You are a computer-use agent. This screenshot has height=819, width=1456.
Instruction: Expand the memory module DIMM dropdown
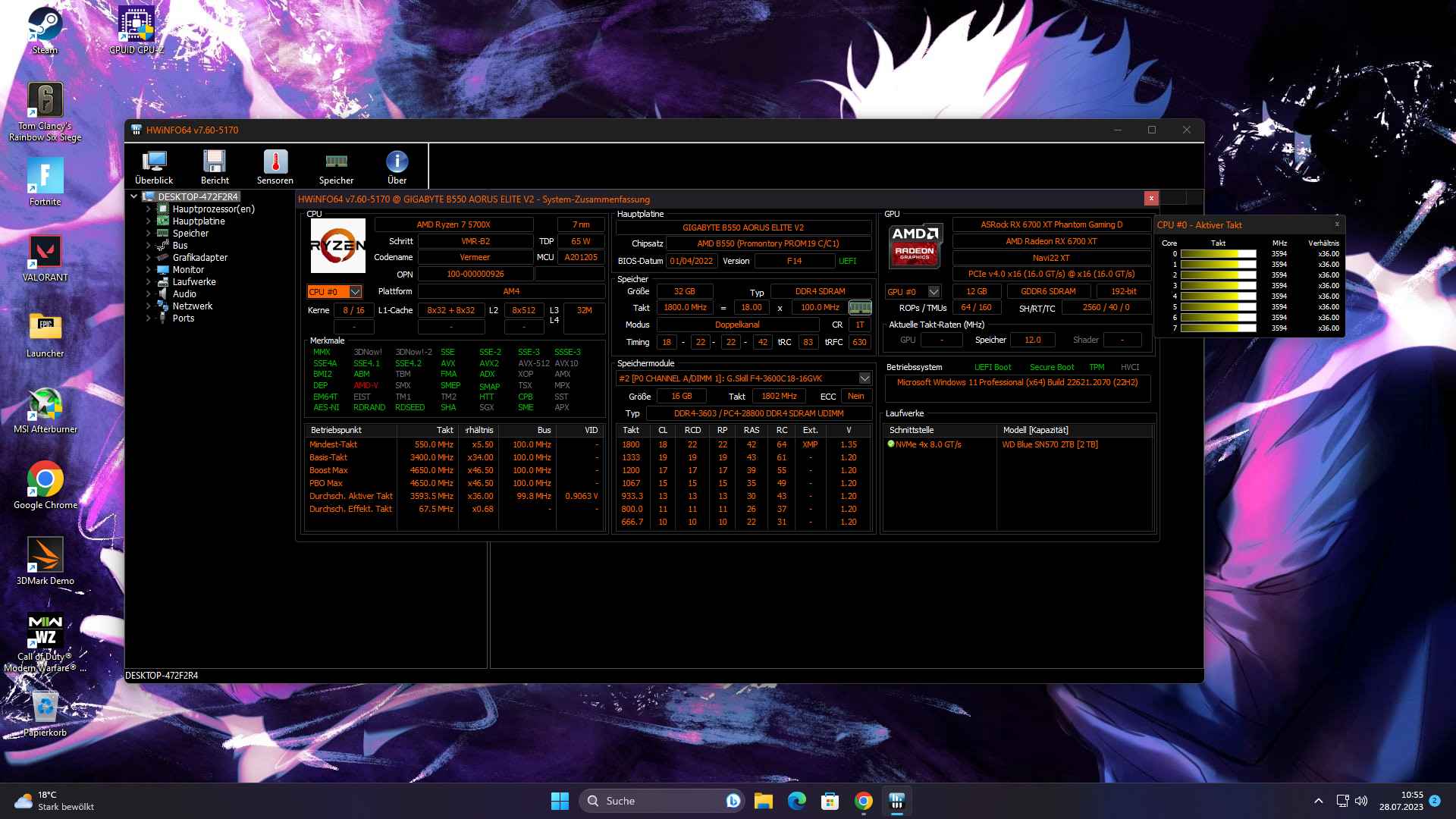click(x=864, y=378)
